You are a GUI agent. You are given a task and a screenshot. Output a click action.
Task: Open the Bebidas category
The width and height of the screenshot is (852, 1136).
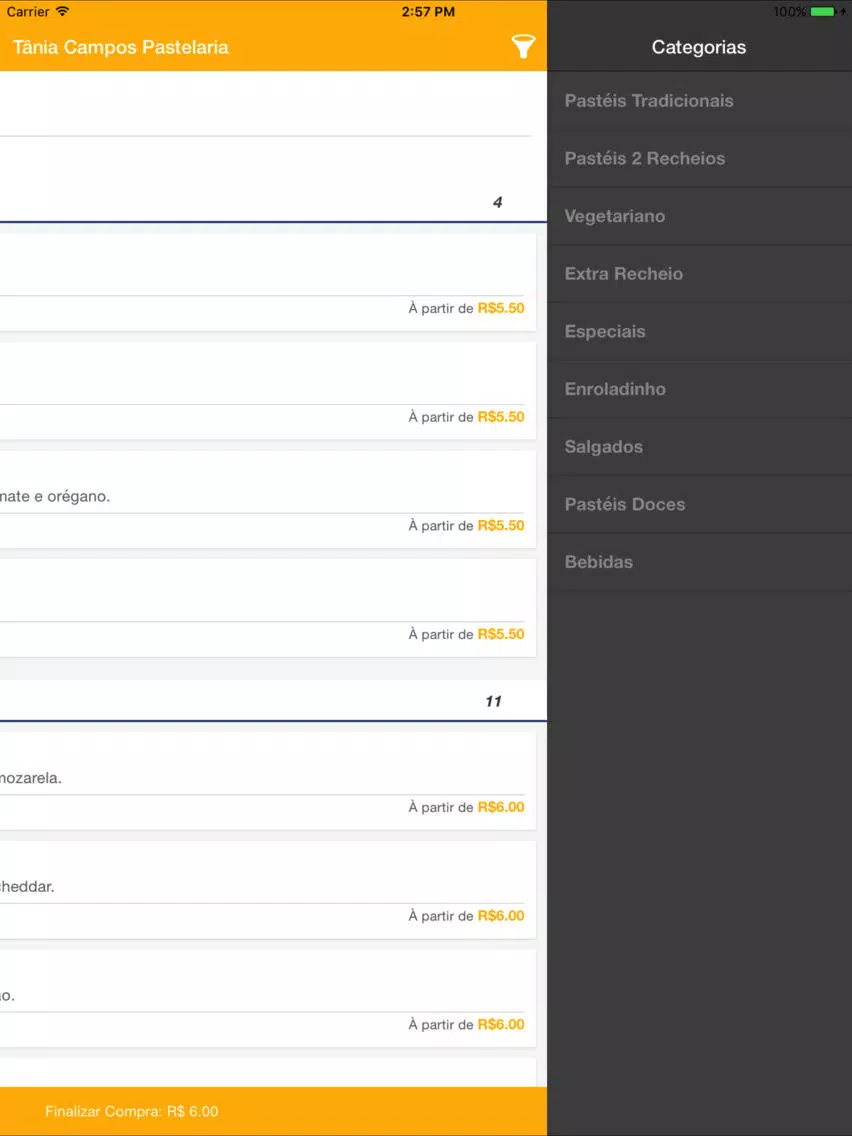pyautogui.click(x=699, y=562)
